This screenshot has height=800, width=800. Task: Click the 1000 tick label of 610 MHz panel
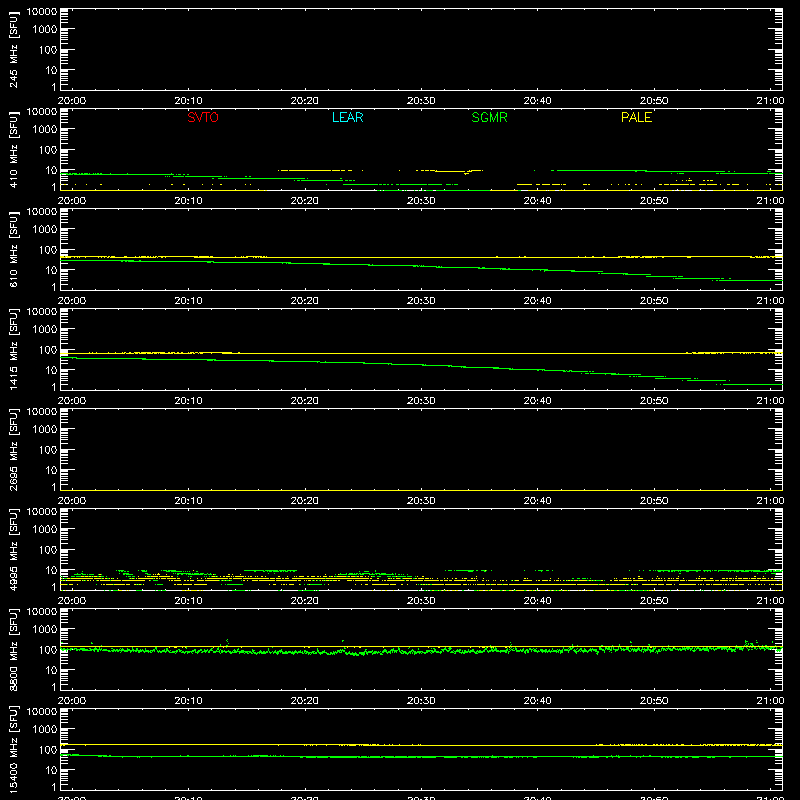coord(45,230)
